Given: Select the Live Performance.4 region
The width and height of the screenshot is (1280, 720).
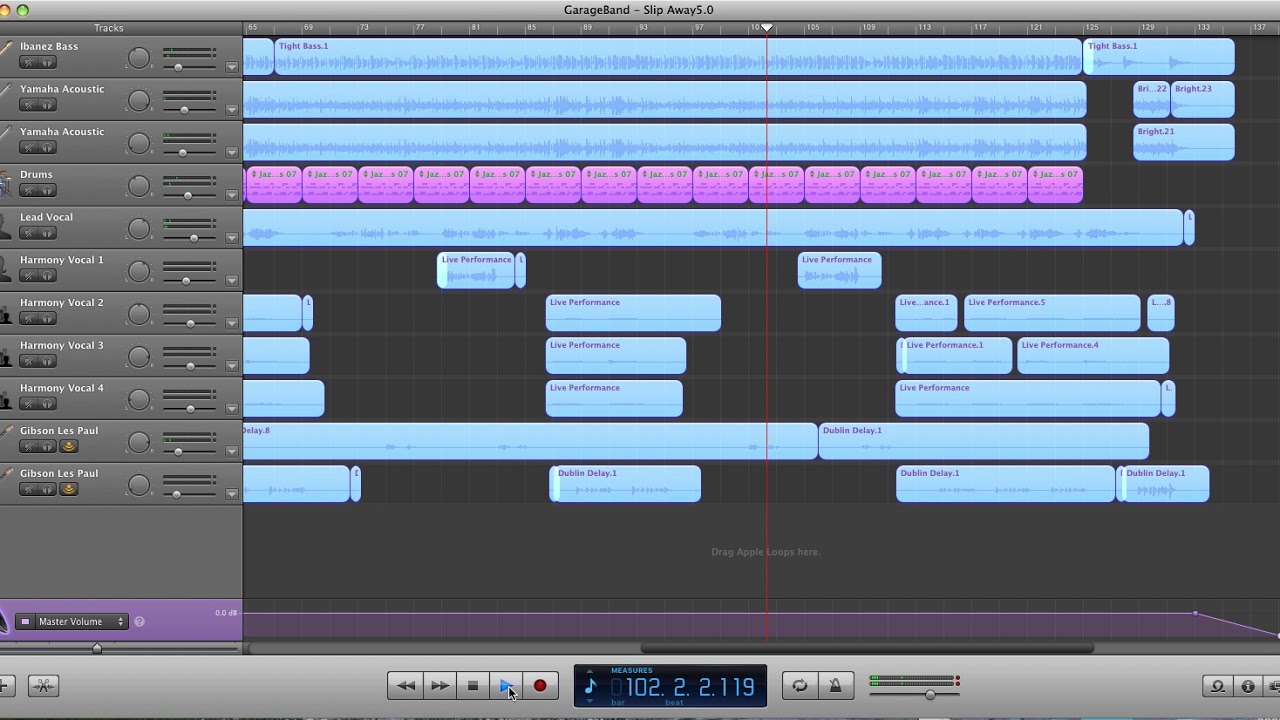Looking at the screenshot, I should (1092, 356).
